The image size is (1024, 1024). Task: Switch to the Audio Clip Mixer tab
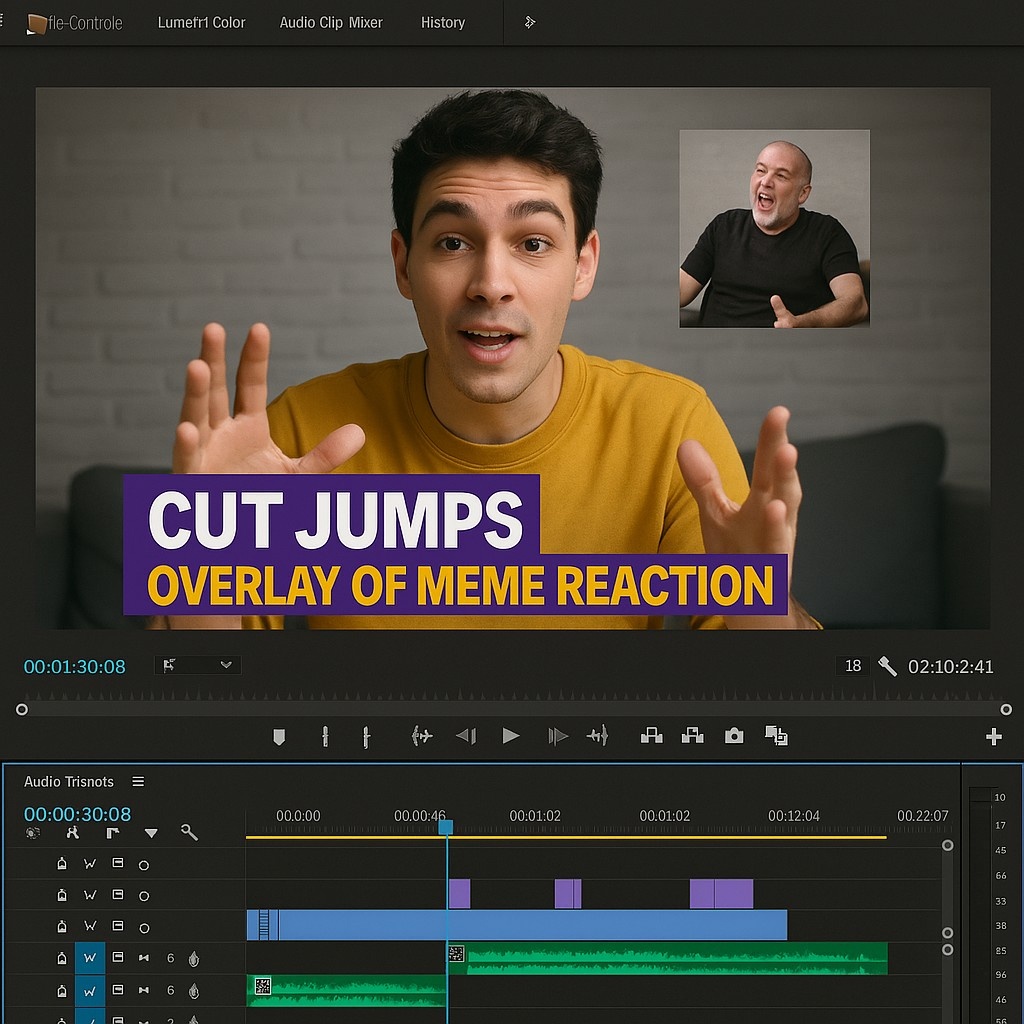tap(331, 22)
